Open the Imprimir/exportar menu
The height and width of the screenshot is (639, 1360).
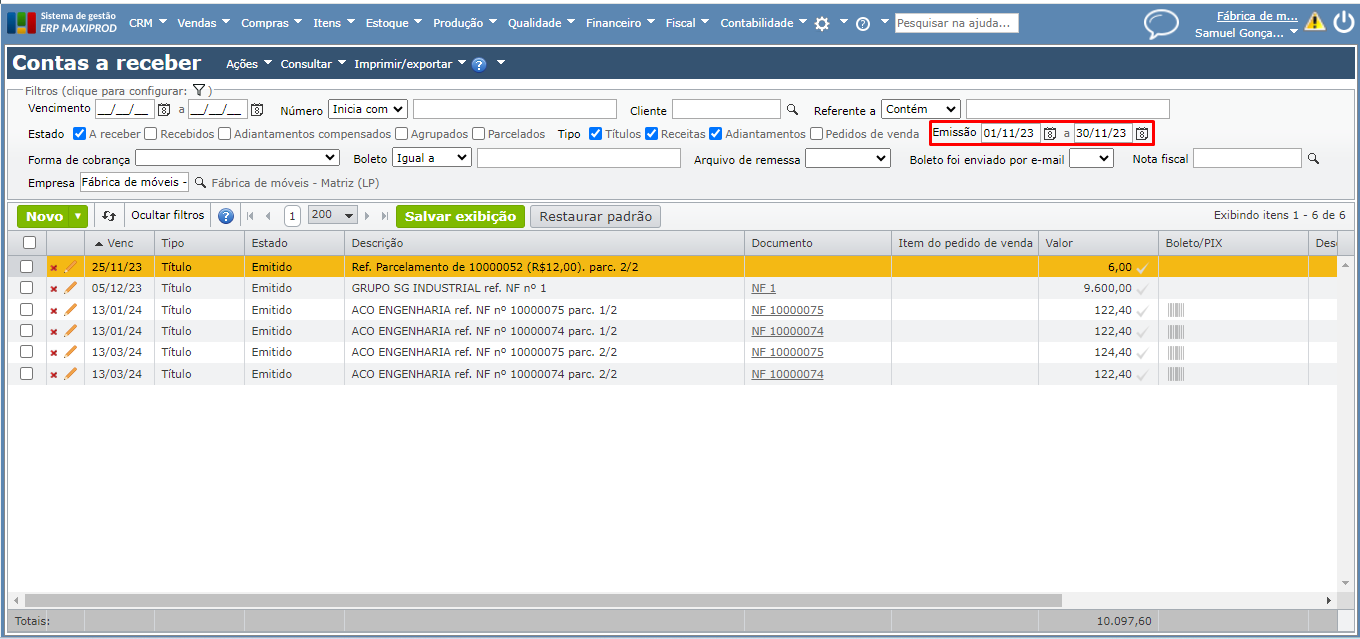[409, 64]
